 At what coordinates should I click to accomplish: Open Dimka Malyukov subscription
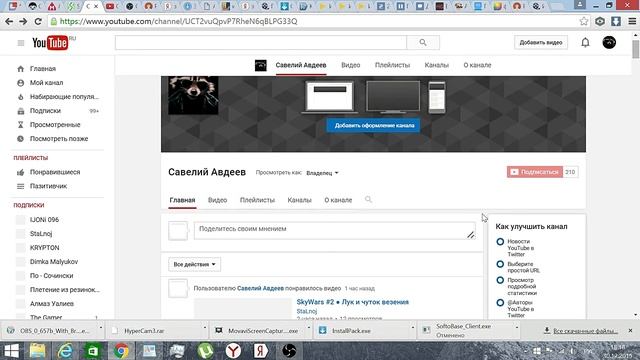tap(53, 262)
